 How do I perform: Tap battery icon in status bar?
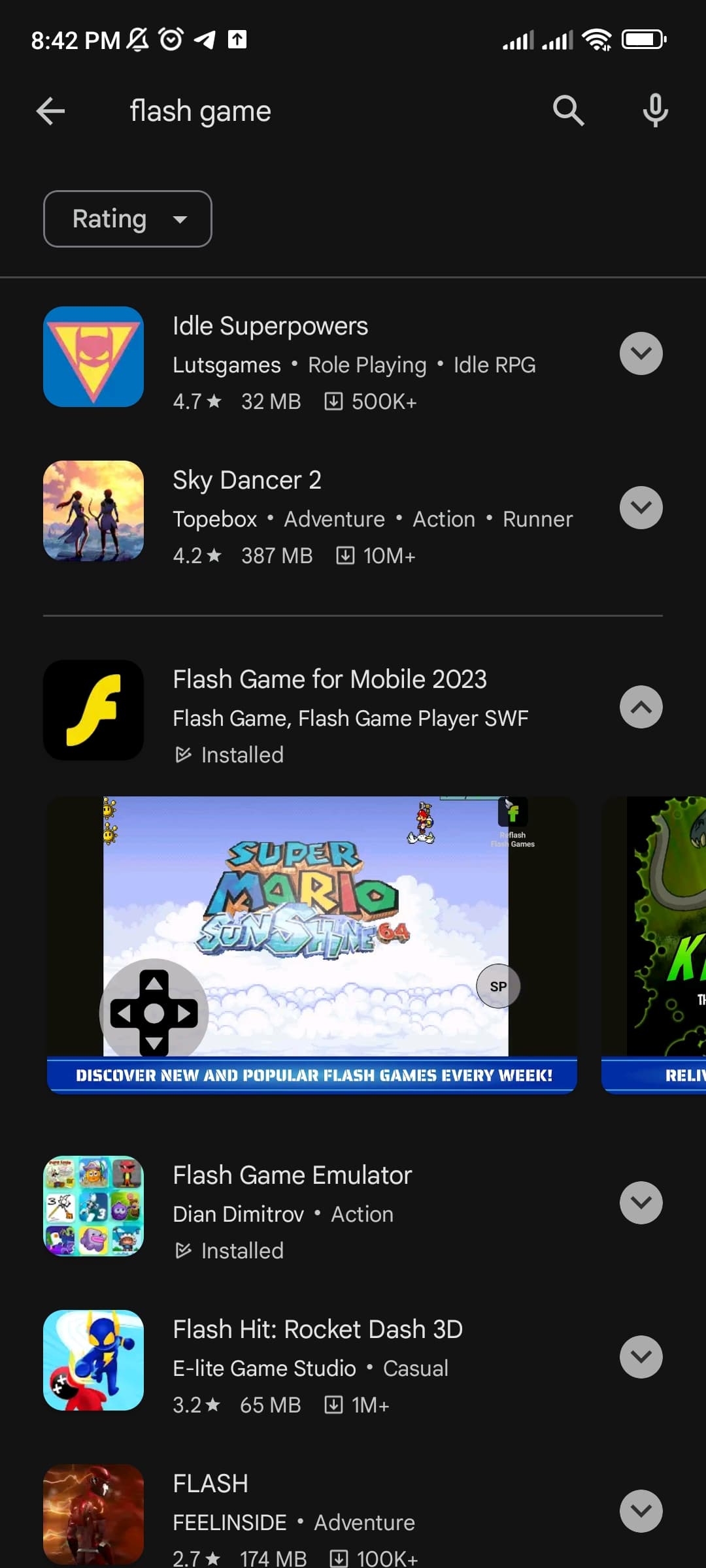(644, 40)
